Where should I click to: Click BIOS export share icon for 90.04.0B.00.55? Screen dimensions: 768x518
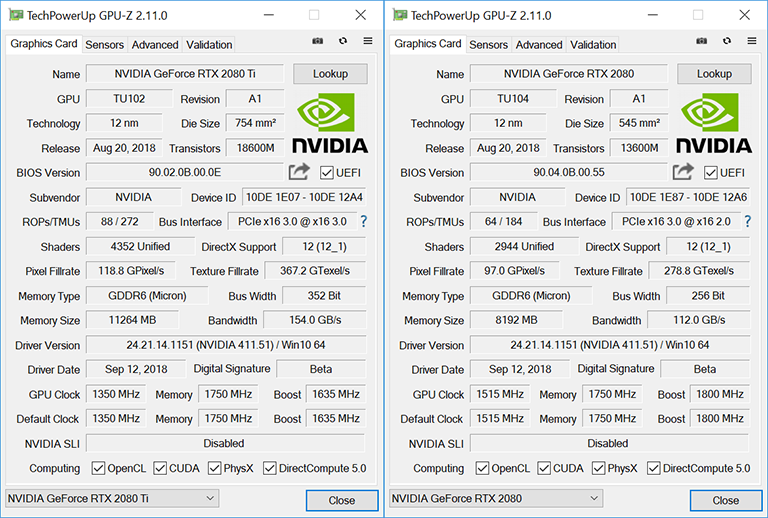tap(683, 171)
